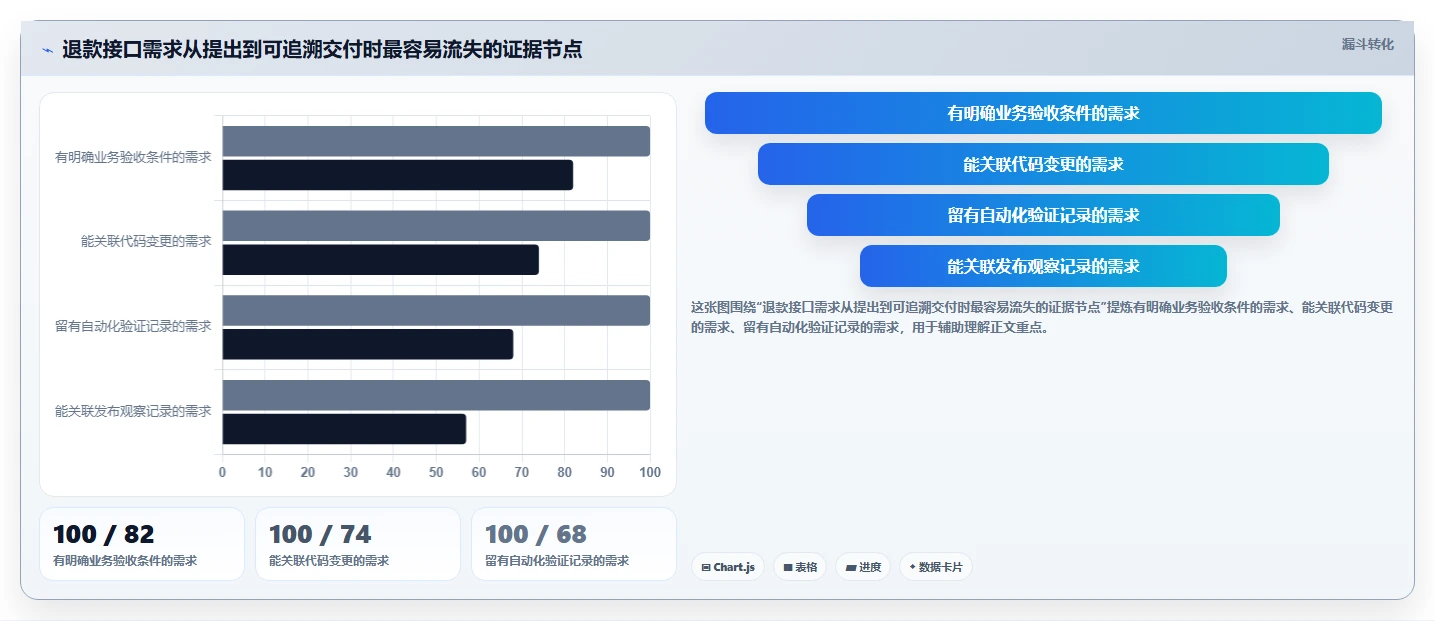Click chart axis label 有明确业务验收条件的需求

(x=133, y=157)
